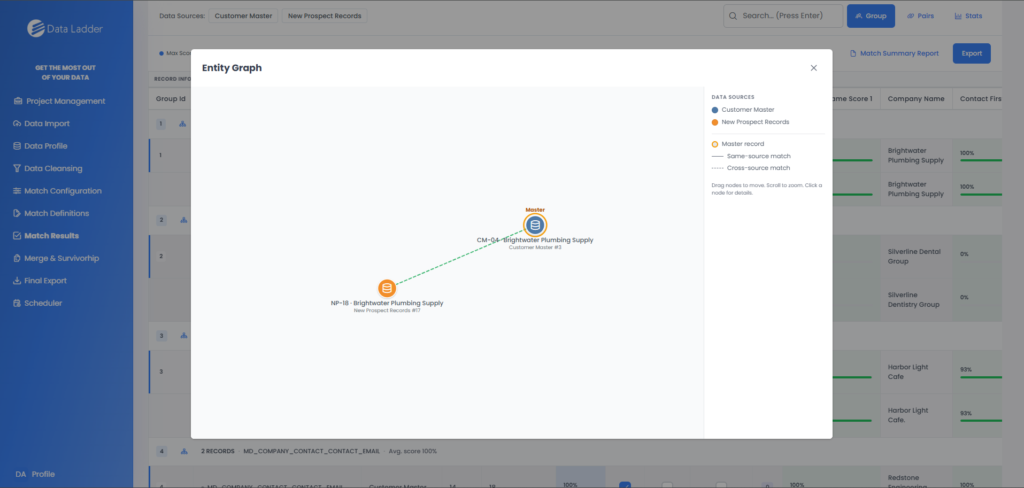Click New Prospect Records legend entry
Viewport: 1024px width, 488px height.
pyautogui.click(x=750, y=122)
